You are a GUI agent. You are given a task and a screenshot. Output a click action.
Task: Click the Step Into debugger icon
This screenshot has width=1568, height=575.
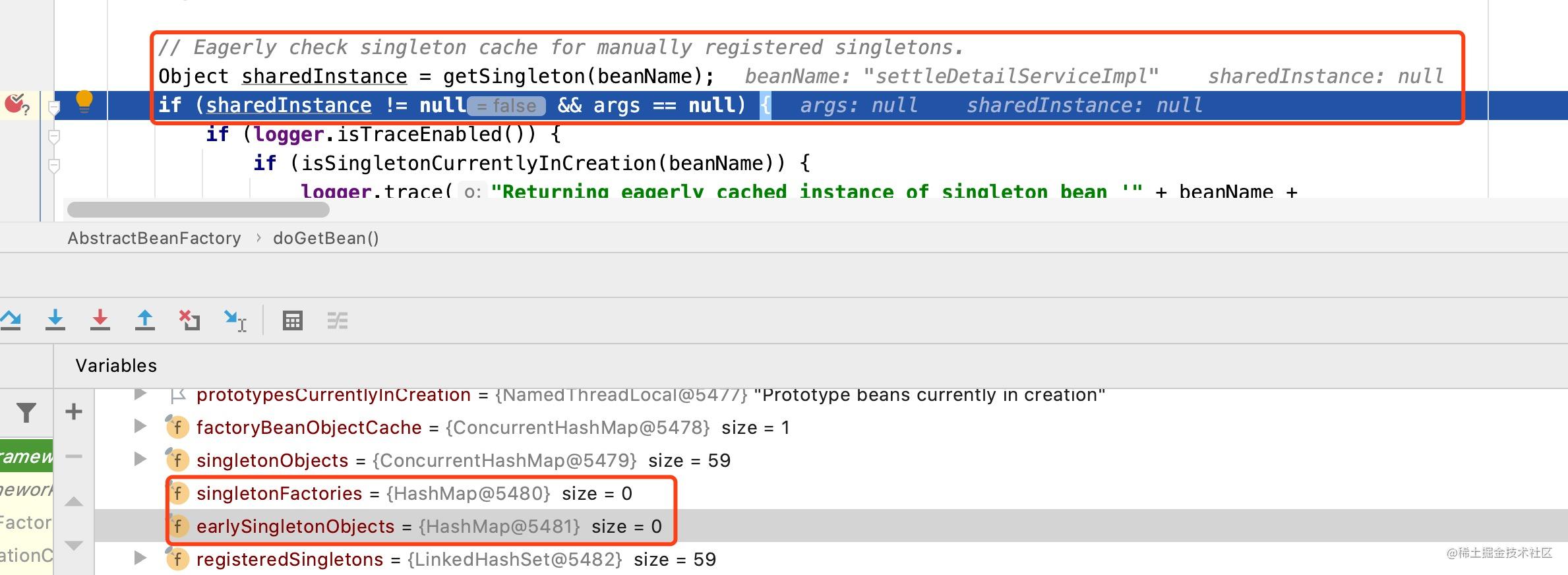tap(55, 320)
